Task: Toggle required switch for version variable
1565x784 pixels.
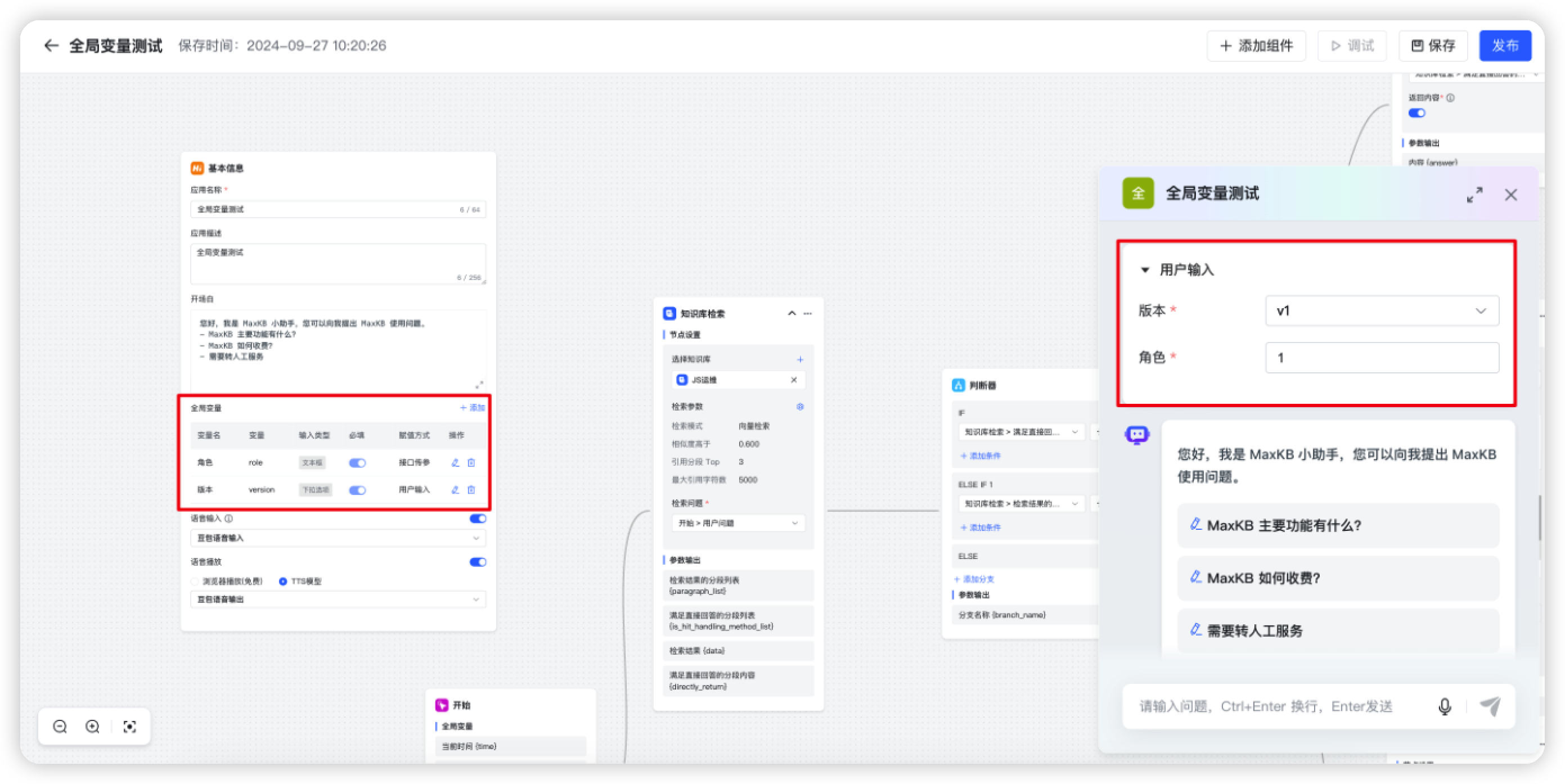Action: click(x=357, y=490)
